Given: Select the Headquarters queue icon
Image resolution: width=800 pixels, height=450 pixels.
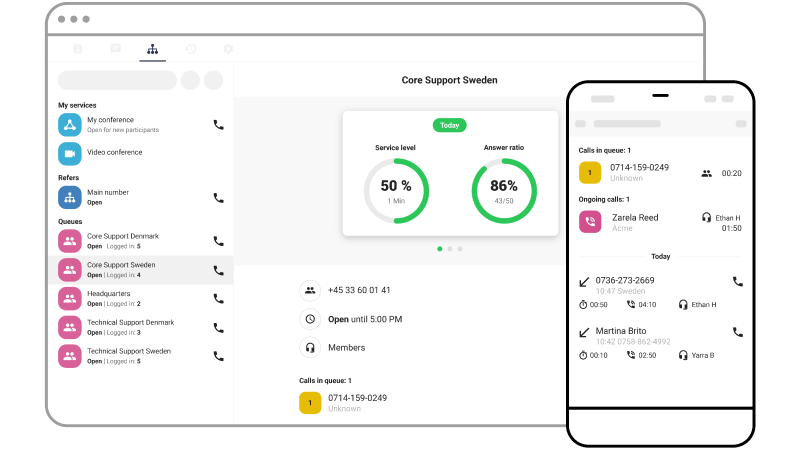Looking at the screenshot, I should 69,298.
